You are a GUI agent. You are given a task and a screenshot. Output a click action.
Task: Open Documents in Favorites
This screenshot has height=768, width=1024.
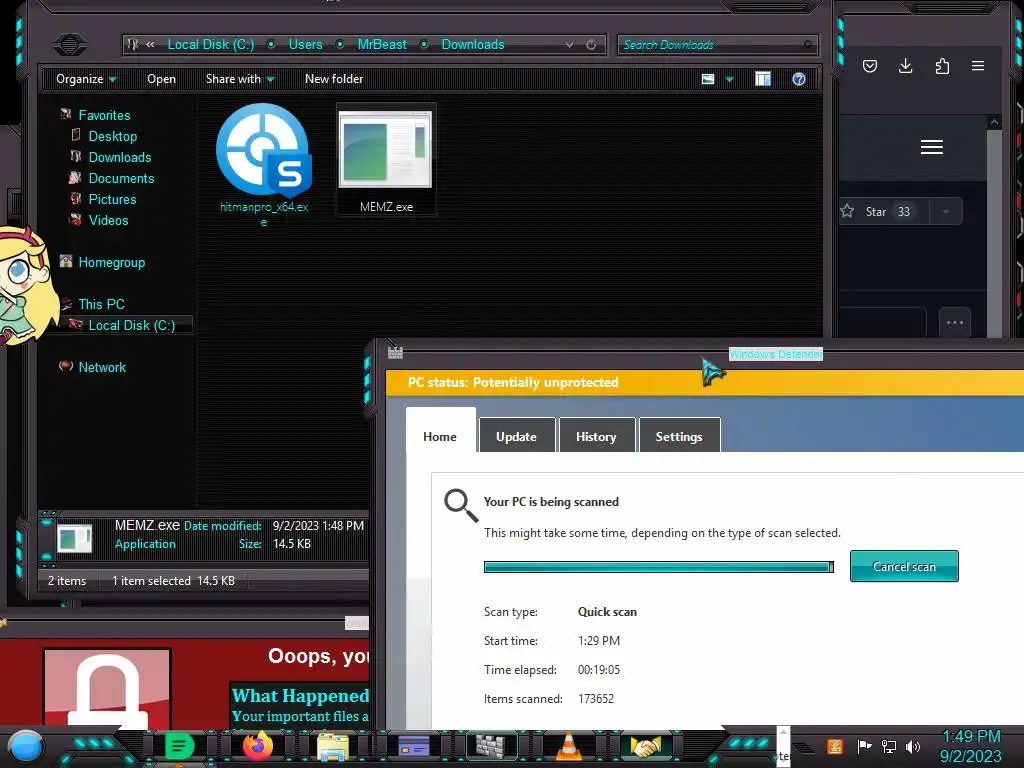coord(121,178)
